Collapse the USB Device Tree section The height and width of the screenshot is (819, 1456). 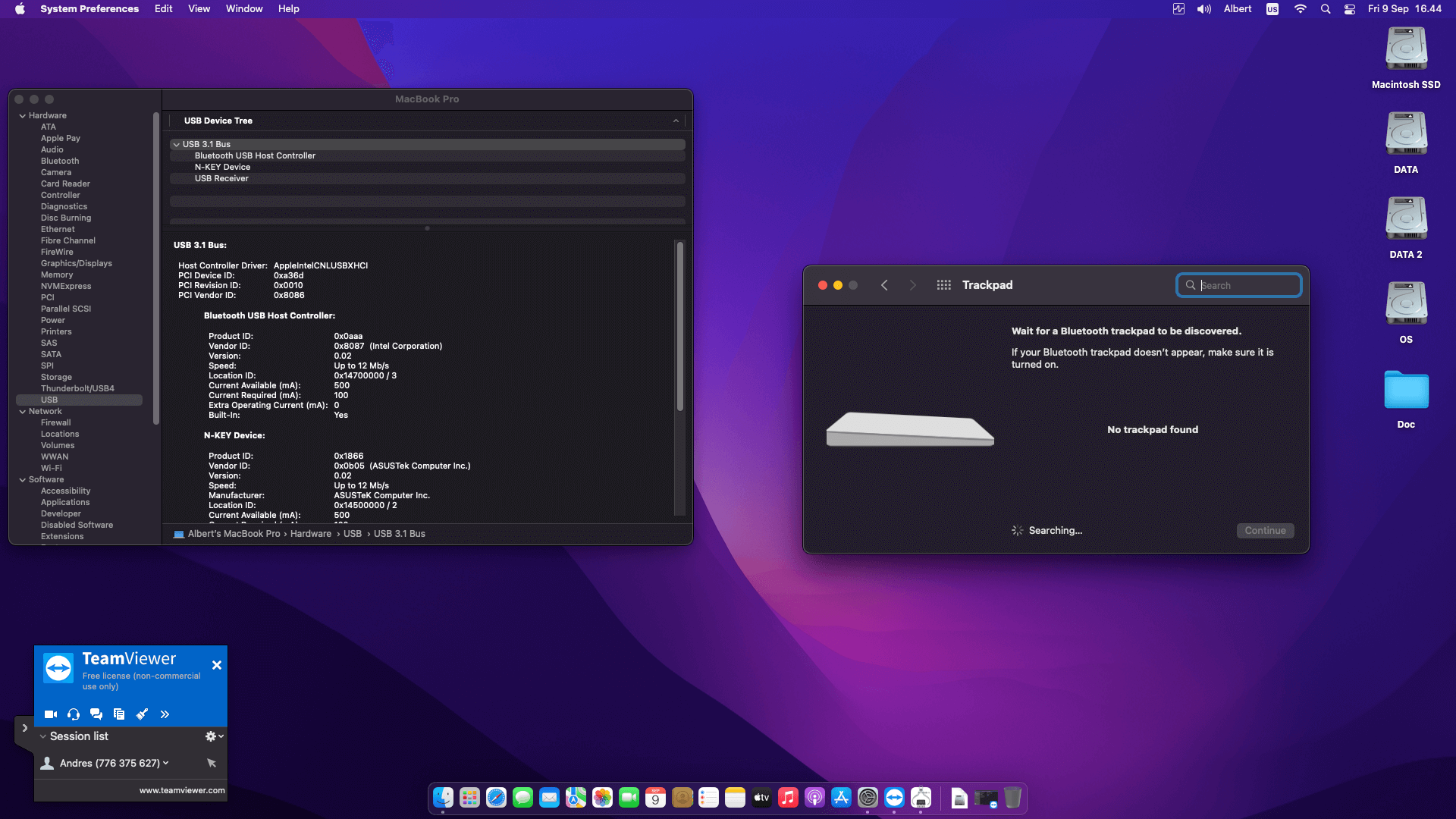pyautogui.click(x=675, y=121)
